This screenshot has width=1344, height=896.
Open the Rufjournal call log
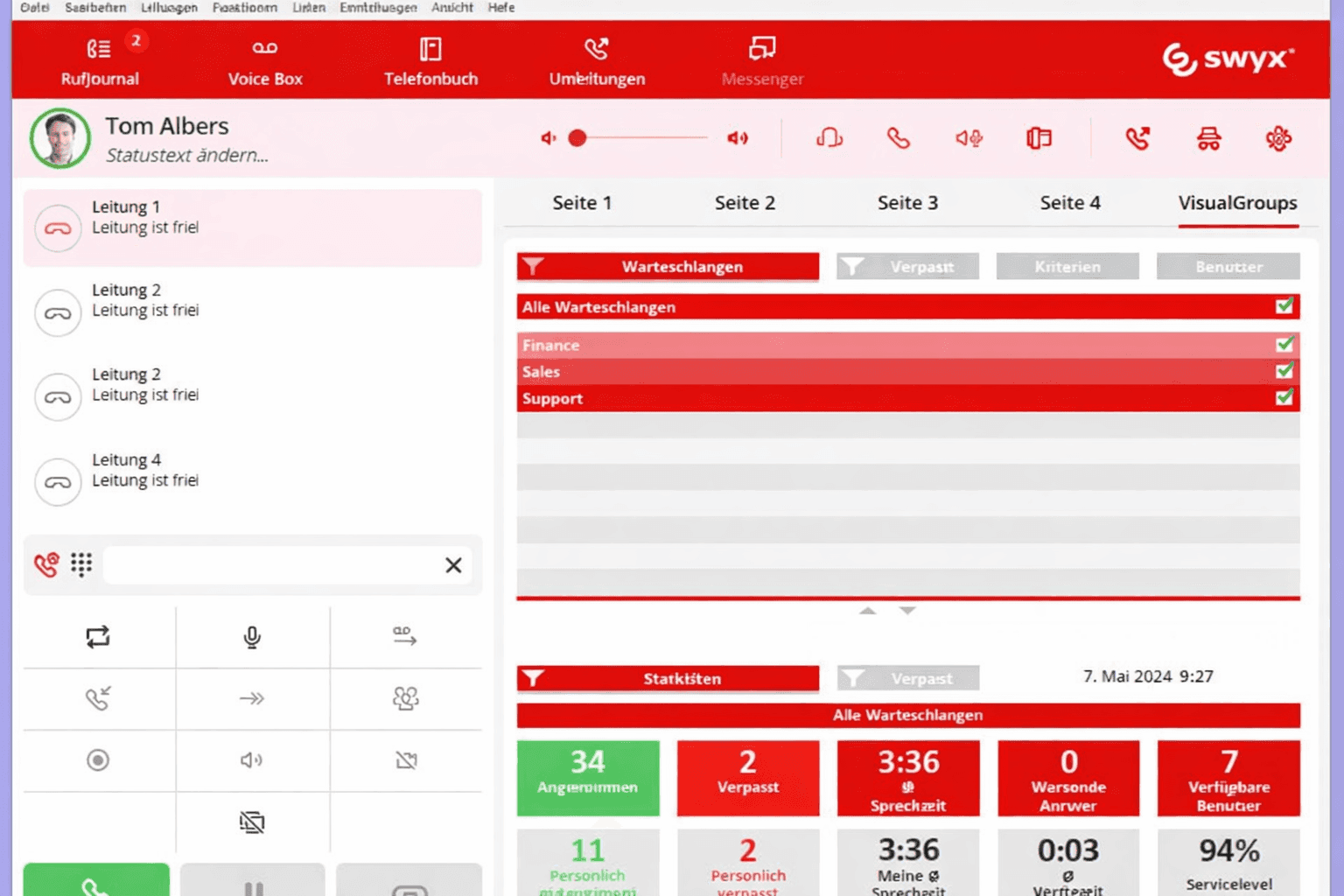click(99, 61)
